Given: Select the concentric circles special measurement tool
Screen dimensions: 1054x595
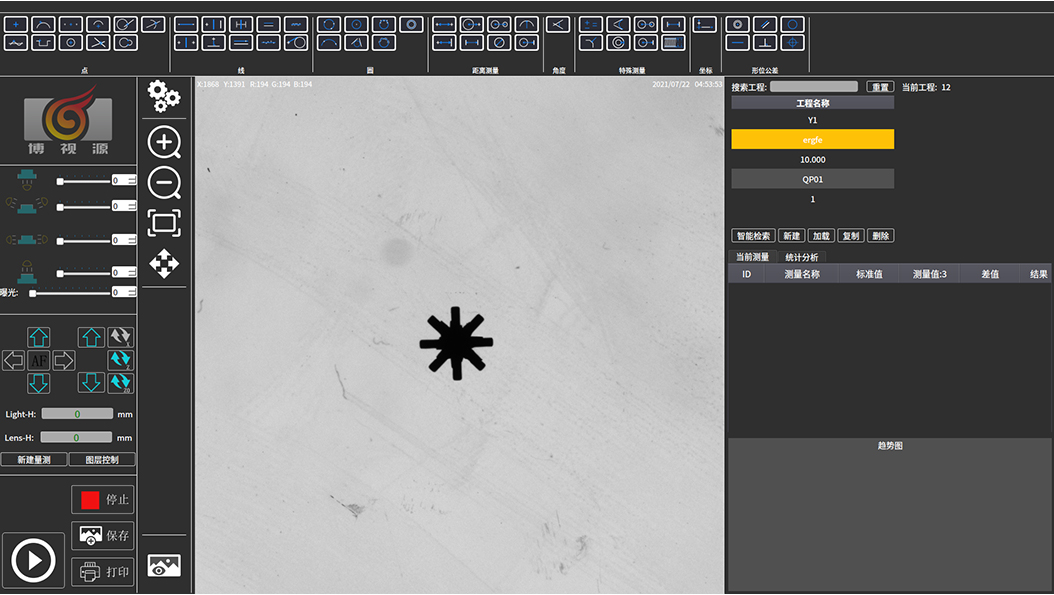Looking at the screenshot, I should click(x=618, y=42).
